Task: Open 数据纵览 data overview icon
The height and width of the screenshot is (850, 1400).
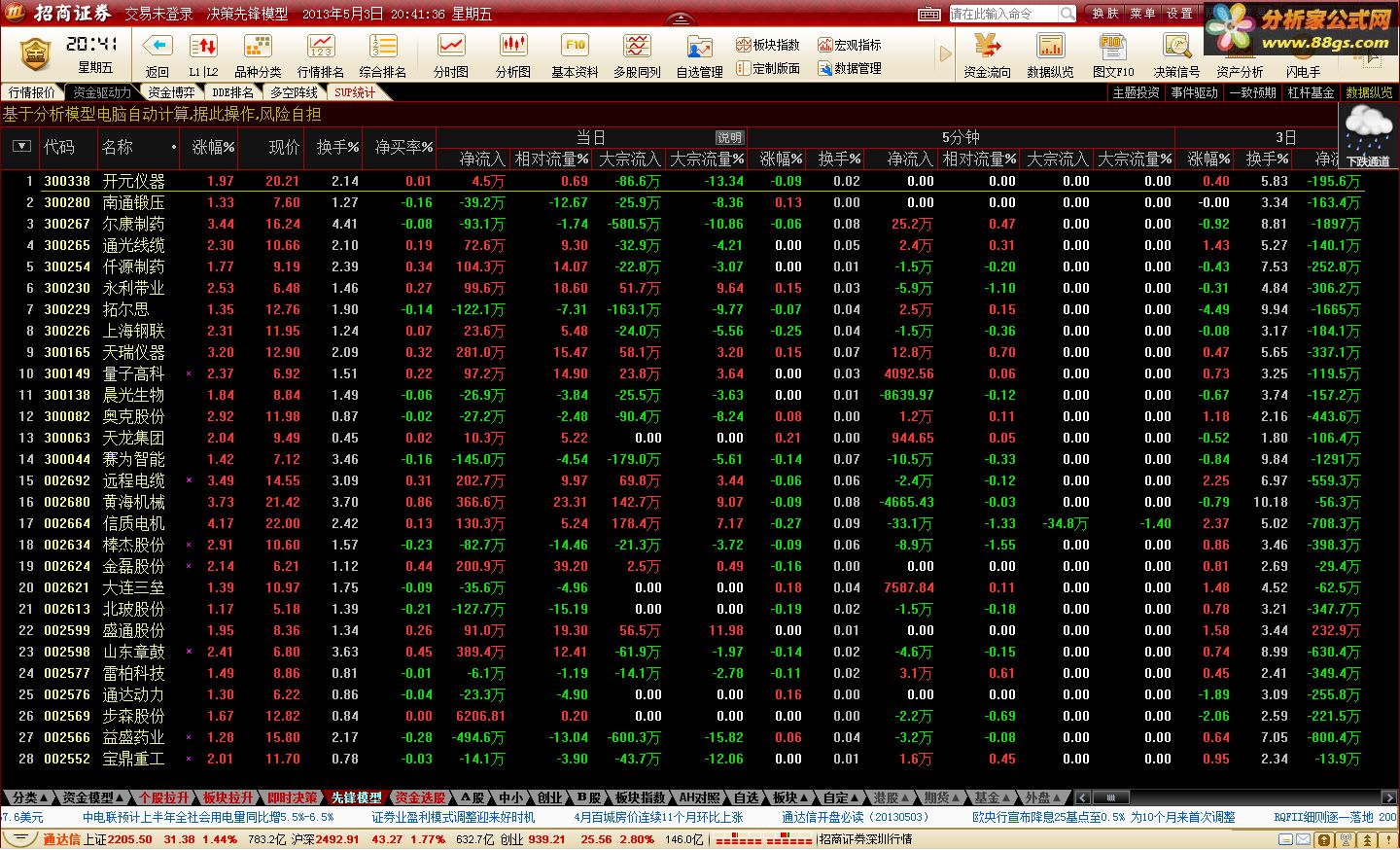Action: (x=1051, y=46)
